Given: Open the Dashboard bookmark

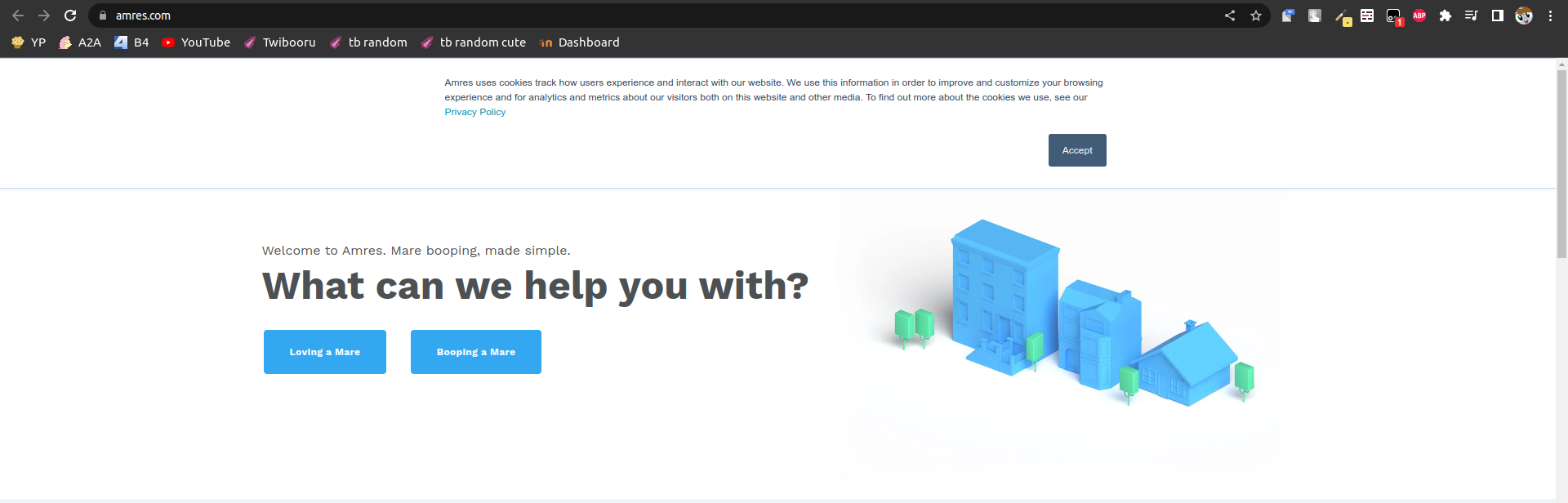Looking at the screenshot, I should pos(579,42).
